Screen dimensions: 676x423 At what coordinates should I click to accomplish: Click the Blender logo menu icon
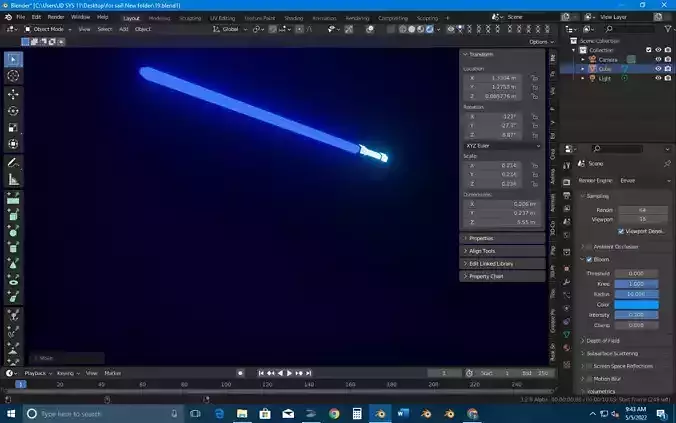[x=8, y=17]
